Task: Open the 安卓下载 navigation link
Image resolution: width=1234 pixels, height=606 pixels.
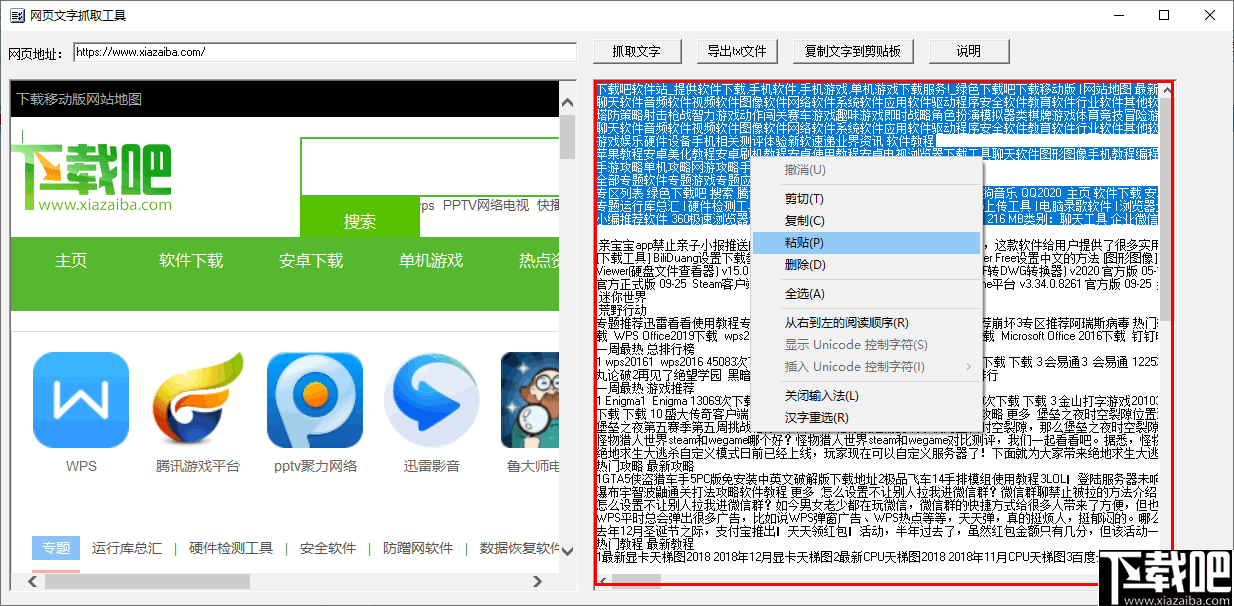Action: (311, 261)
